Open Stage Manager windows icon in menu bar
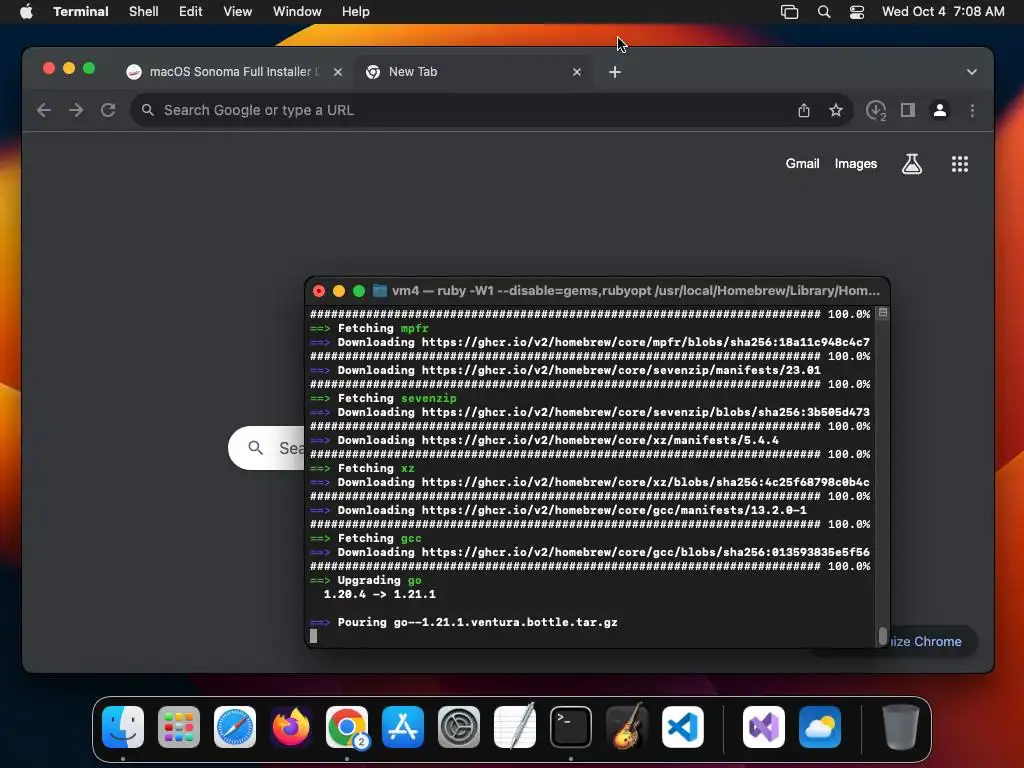The image size is (1024, 768). [x=790, y=12]
